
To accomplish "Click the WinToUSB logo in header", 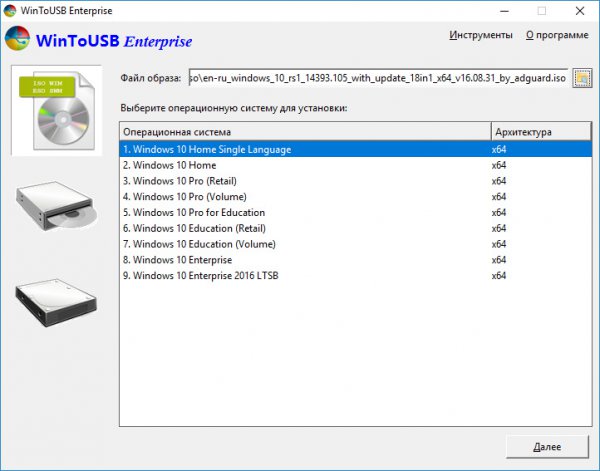I will click(x=17, y=41).
